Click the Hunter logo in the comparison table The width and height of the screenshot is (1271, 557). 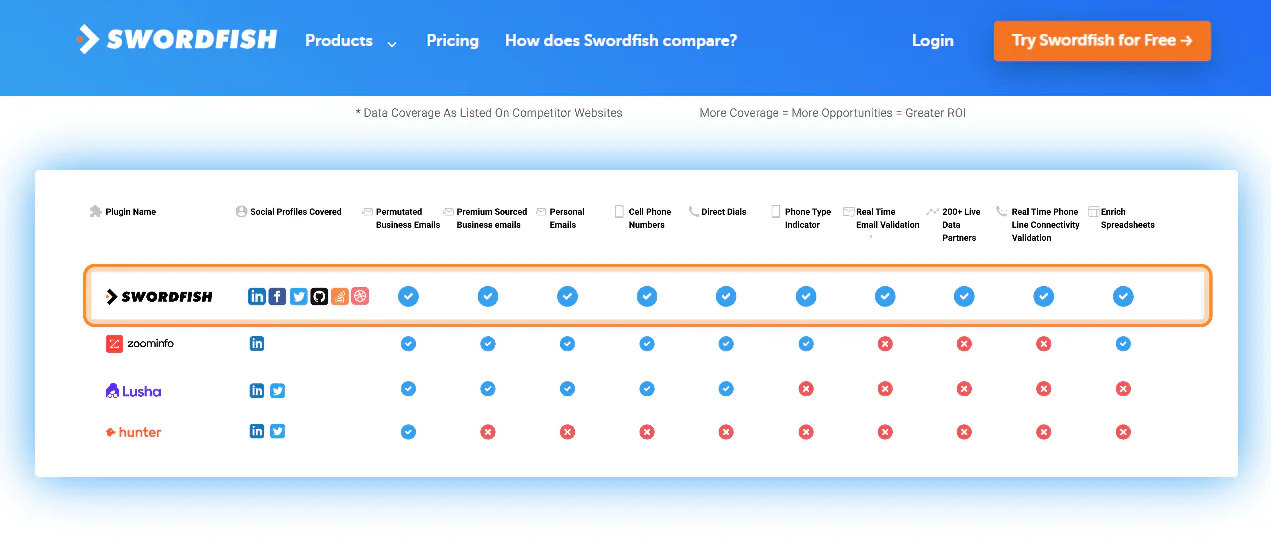tap(133, 432)
